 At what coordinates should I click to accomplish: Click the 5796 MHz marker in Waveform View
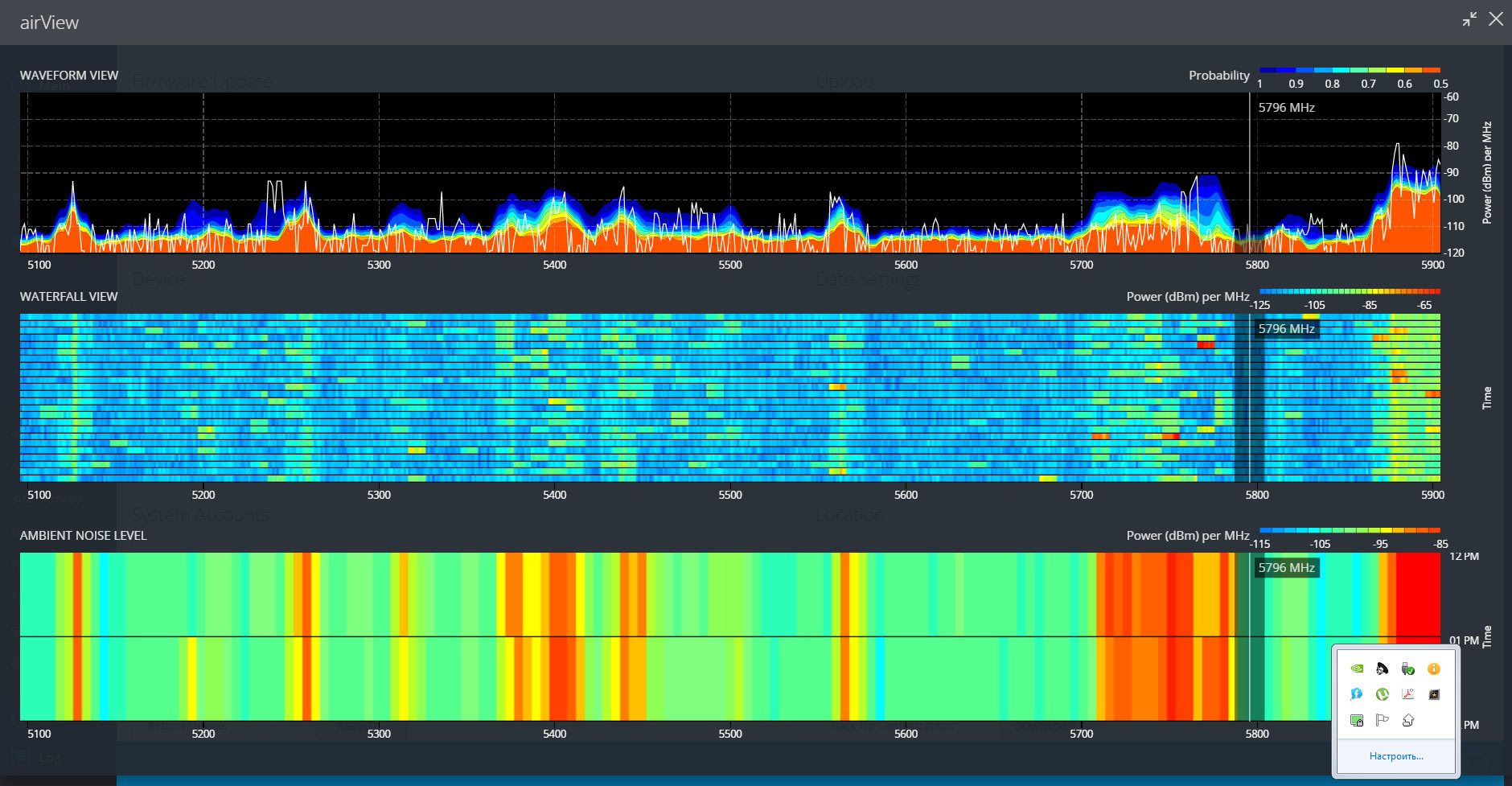[1286, 108]
